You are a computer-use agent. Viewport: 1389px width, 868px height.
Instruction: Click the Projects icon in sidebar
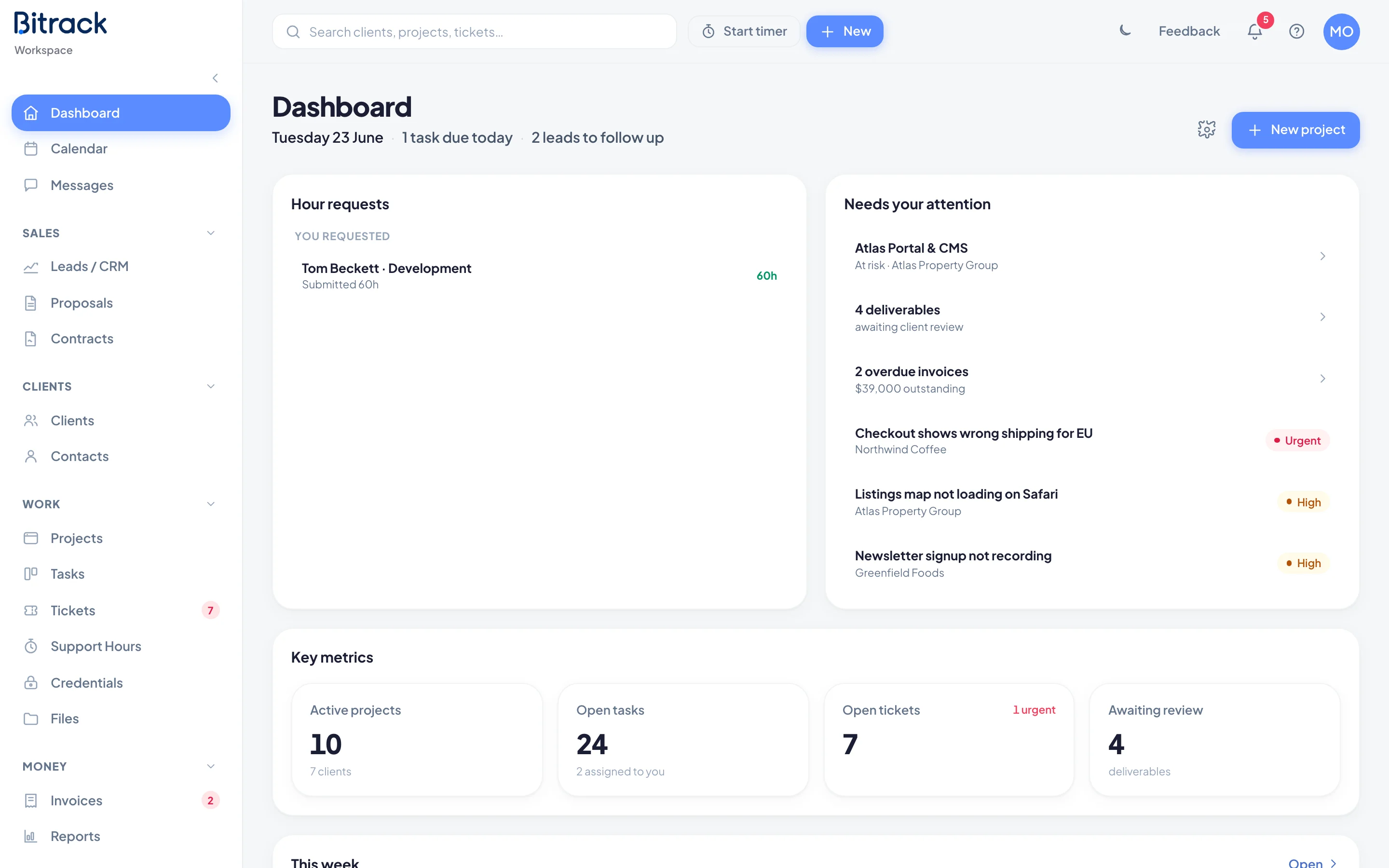31,538
